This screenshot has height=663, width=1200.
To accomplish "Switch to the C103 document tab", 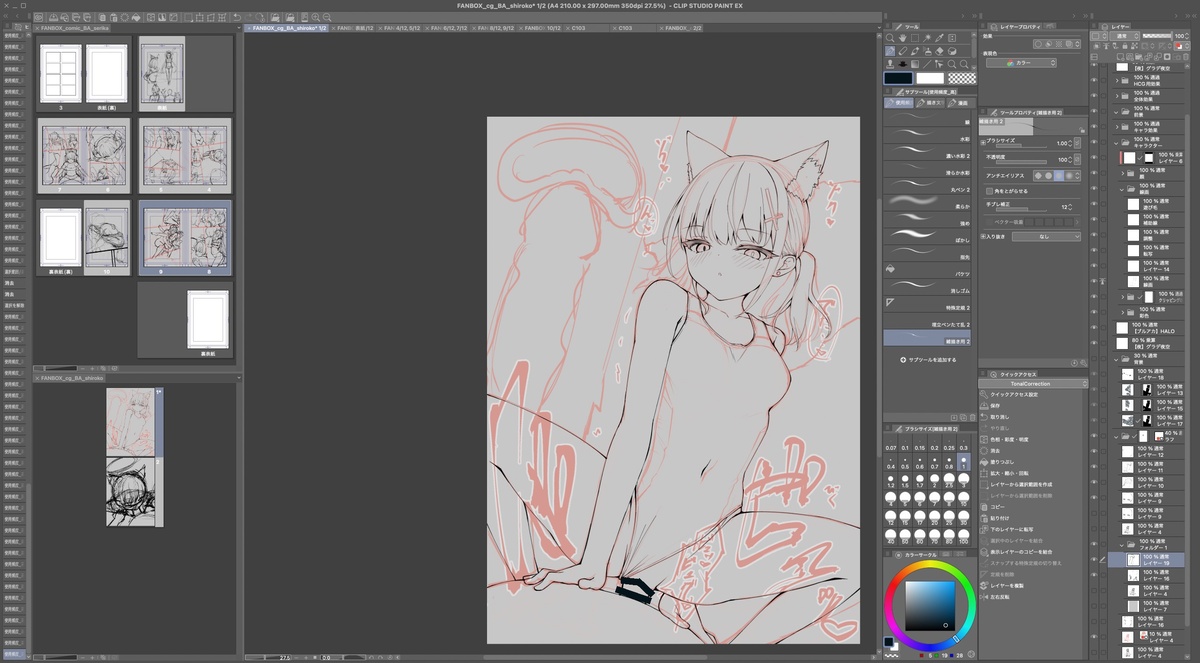I will click(x=577, y=28).
